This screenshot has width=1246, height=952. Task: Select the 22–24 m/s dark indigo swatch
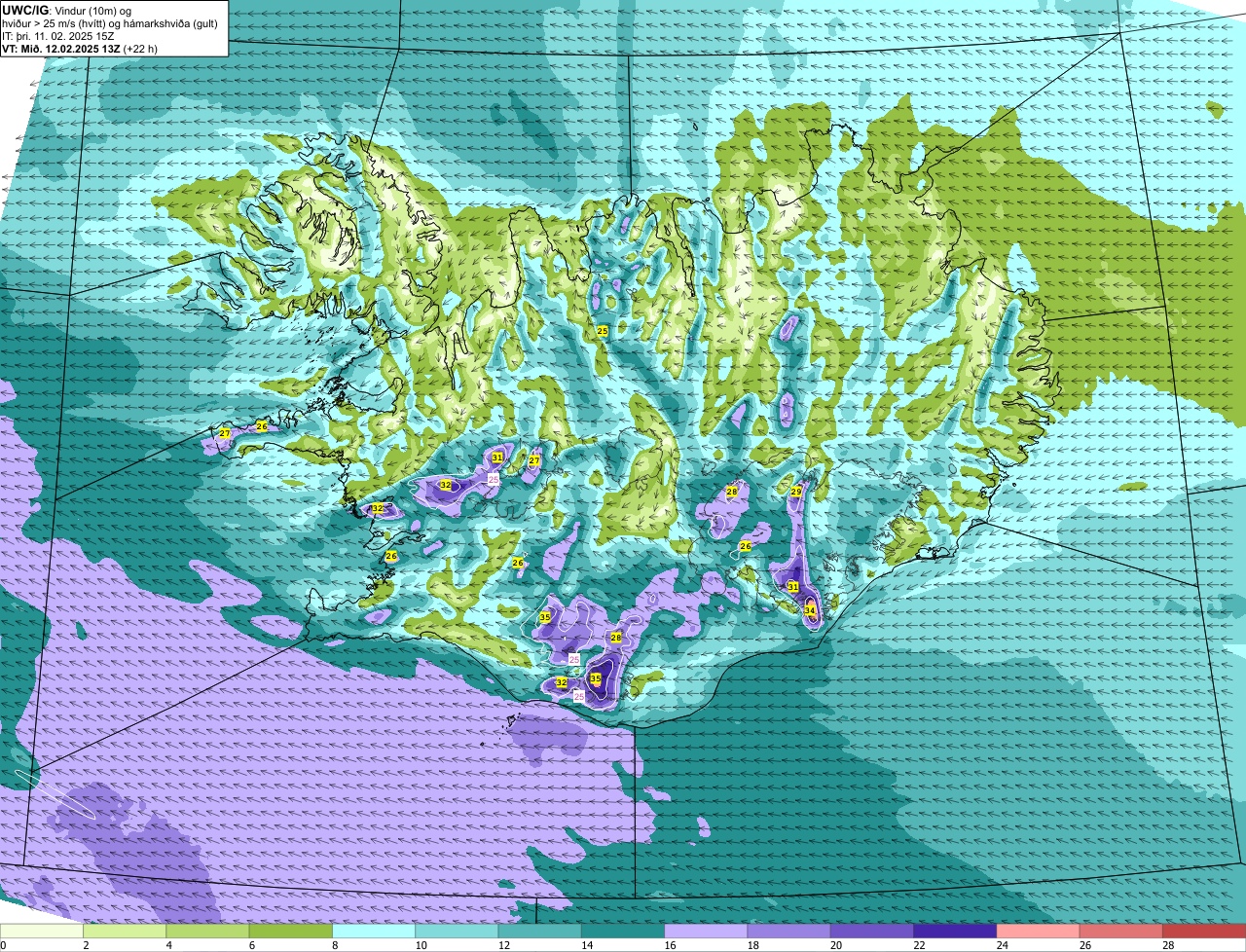point(955,931)
